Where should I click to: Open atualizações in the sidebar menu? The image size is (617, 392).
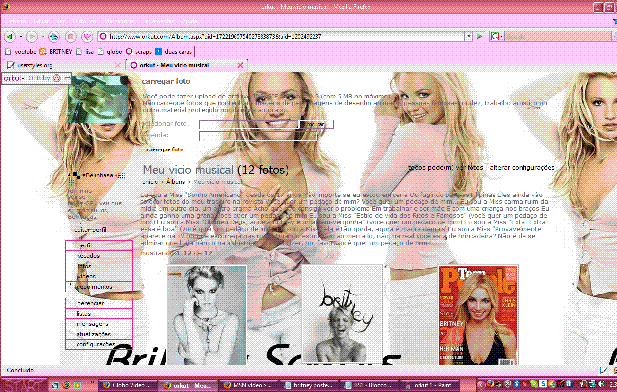pos(99,334)
